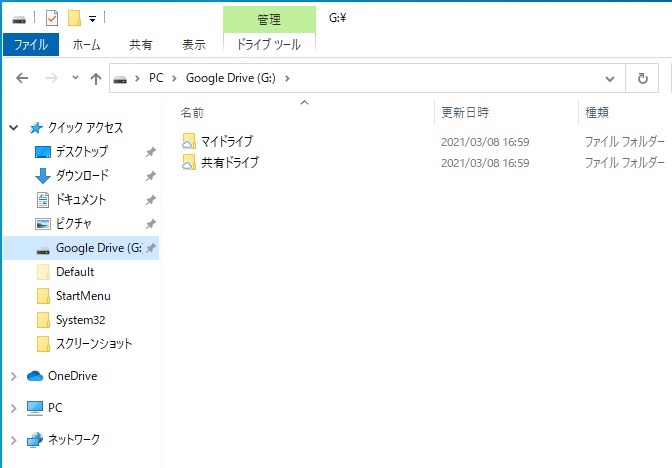This screenshot has width=672, height=468.
Task: Open ダウンロード in the sidebar
Action: click(x=82, y=176)
